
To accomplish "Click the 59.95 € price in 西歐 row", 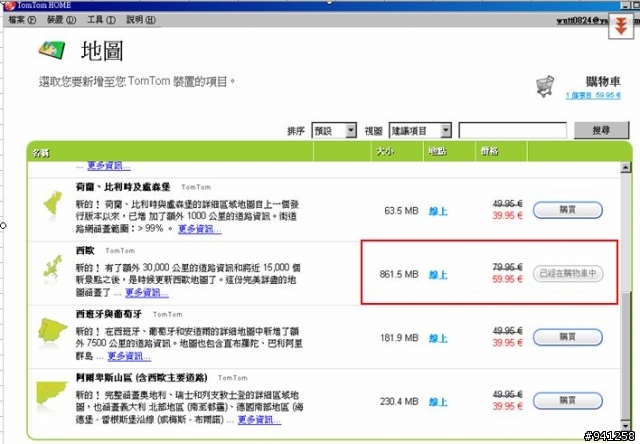I will click(x=507, y=280).
